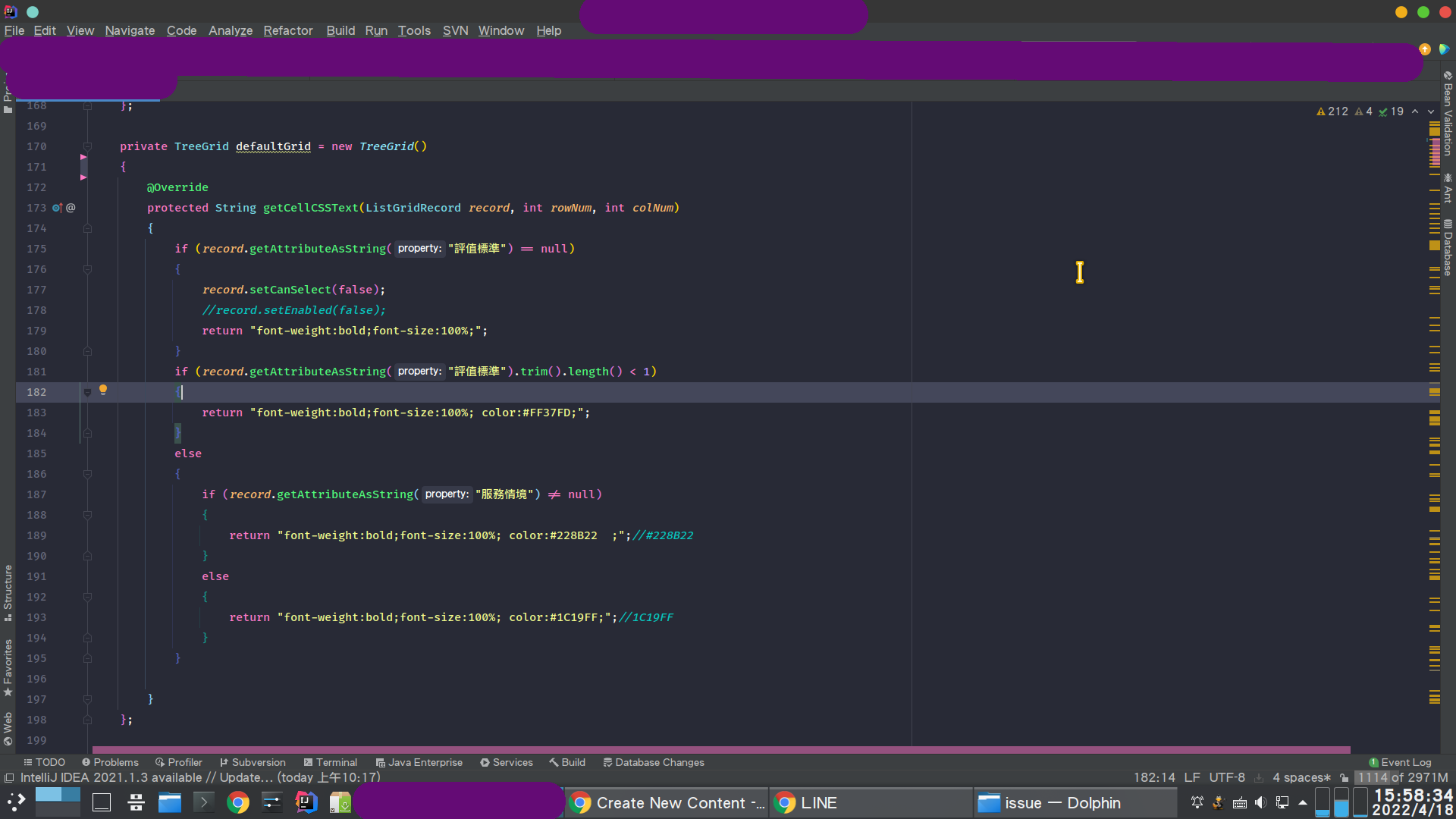Viewport: 1456px width, 819px height.
Task: Click the 212 warnings indicator
Action: [1332, 111]
